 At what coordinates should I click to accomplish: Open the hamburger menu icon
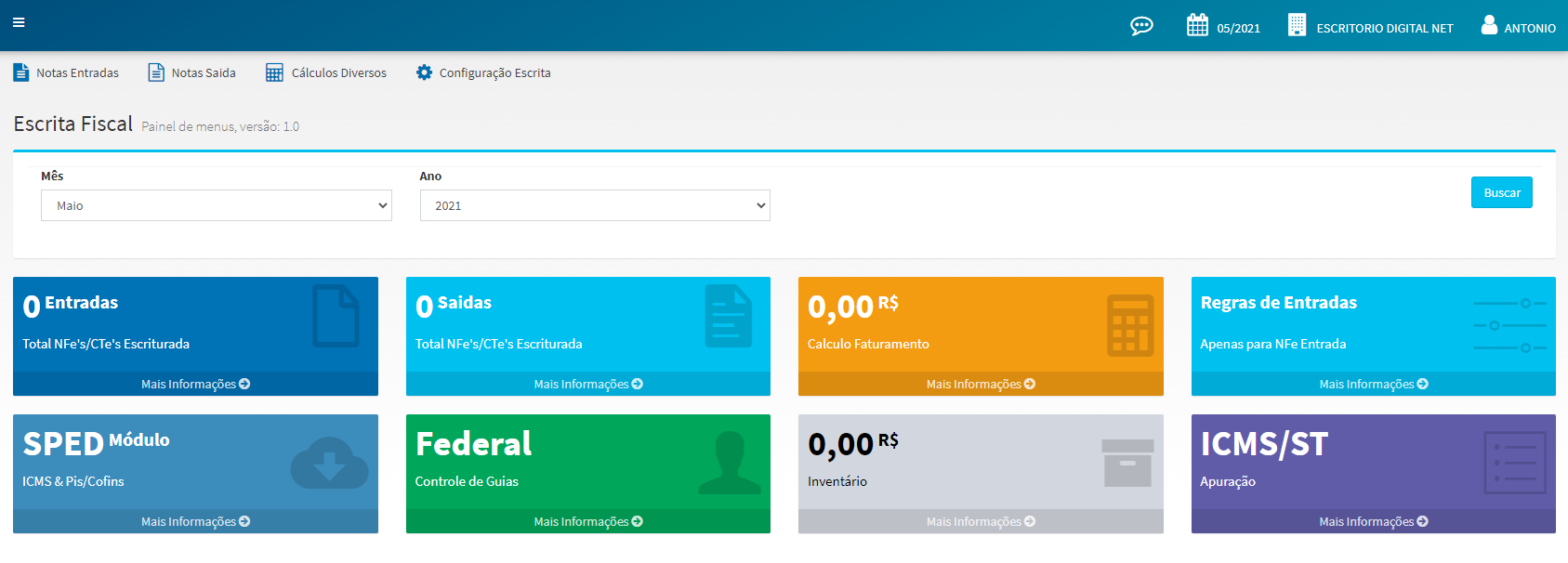coord(19,22)
